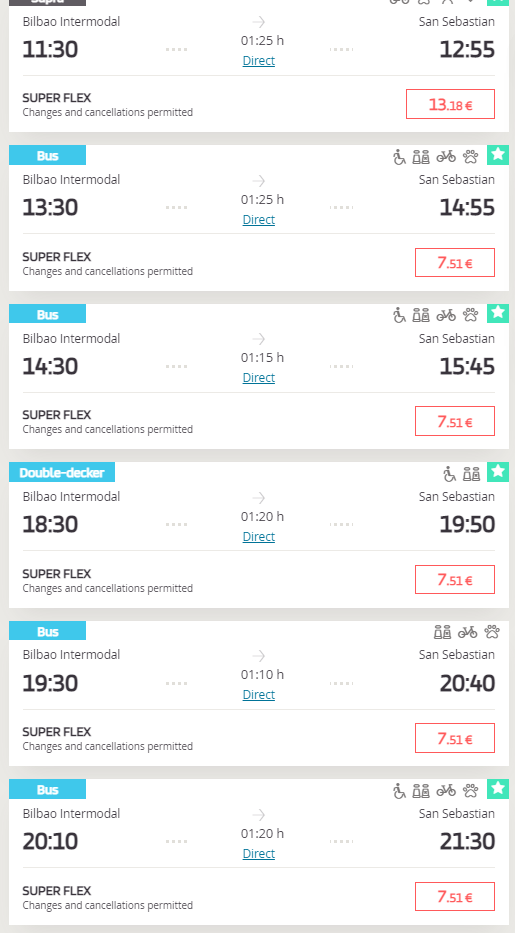515x933 pixels.
Task: Click green star on 14:30 bus card
Action: [498, 314]
